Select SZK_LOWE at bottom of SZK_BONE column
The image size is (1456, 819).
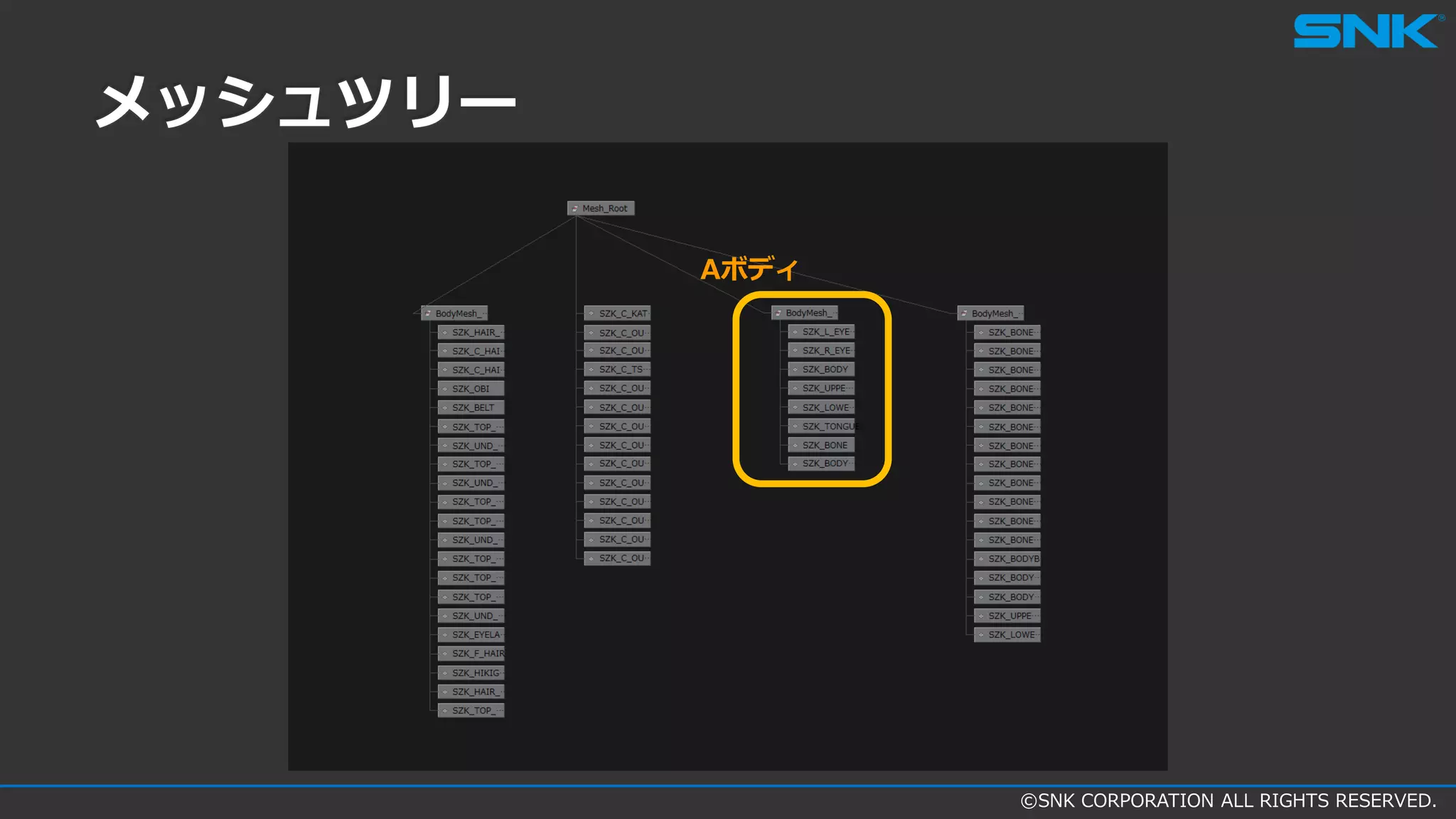[1007, 635]
